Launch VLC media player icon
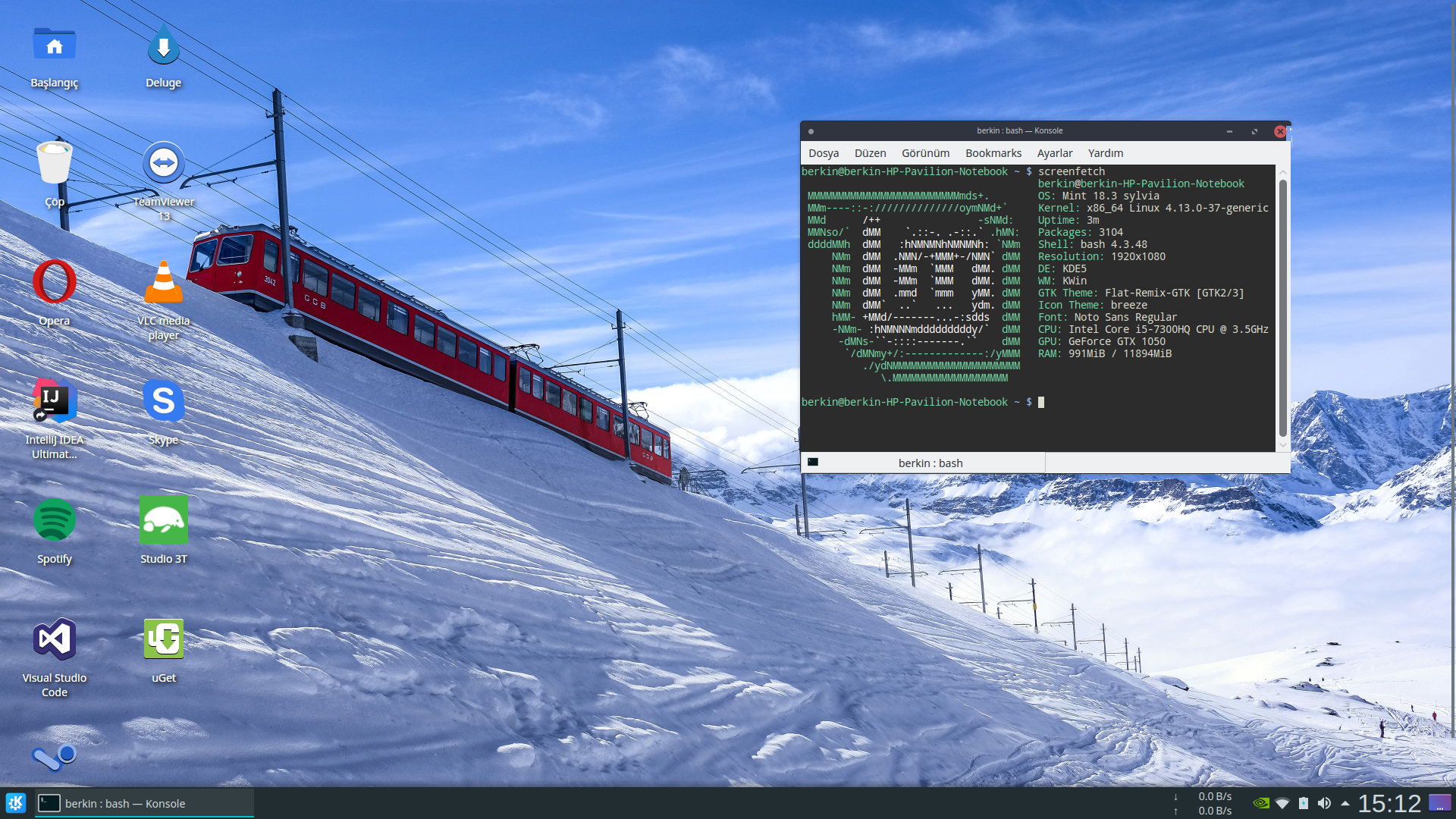 tap(163, 281)
